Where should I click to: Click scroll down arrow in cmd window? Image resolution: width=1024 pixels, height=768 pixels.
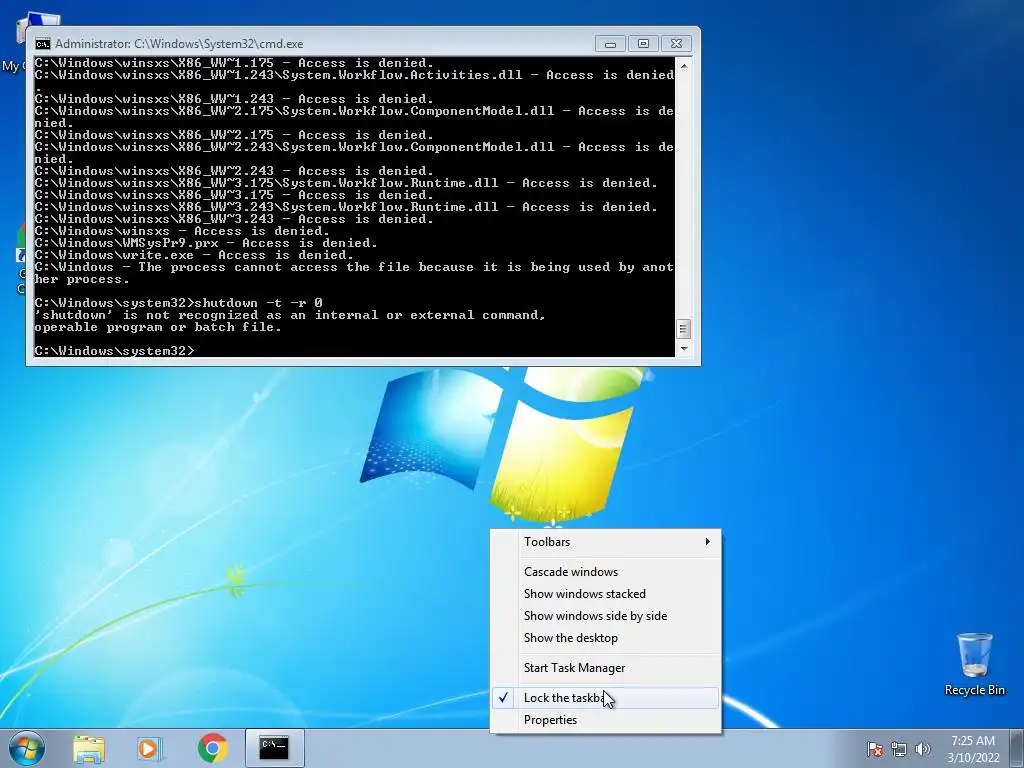683,349
